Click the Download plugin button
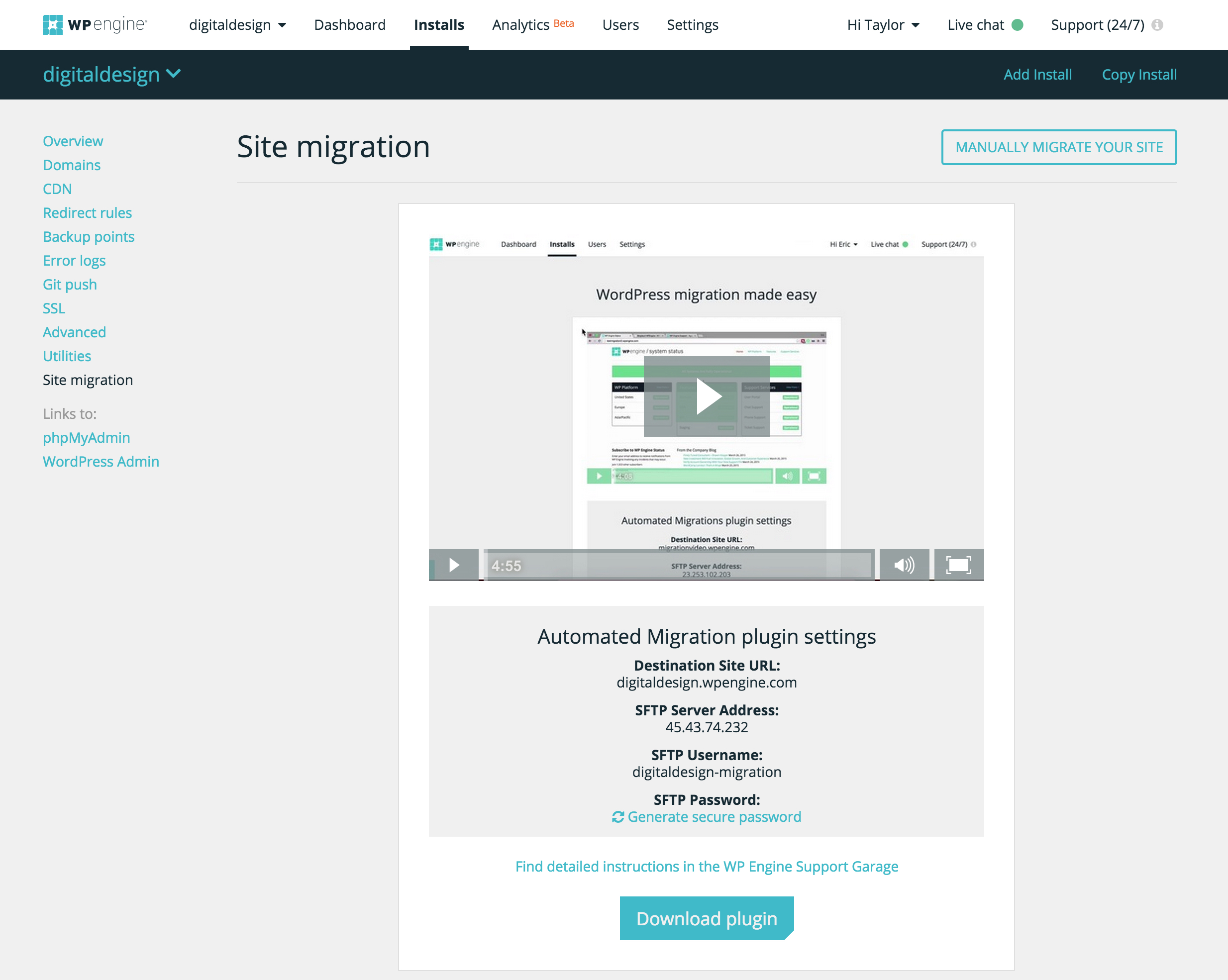The height and width of the screenshot is (980, 1228). coord(706,918)
